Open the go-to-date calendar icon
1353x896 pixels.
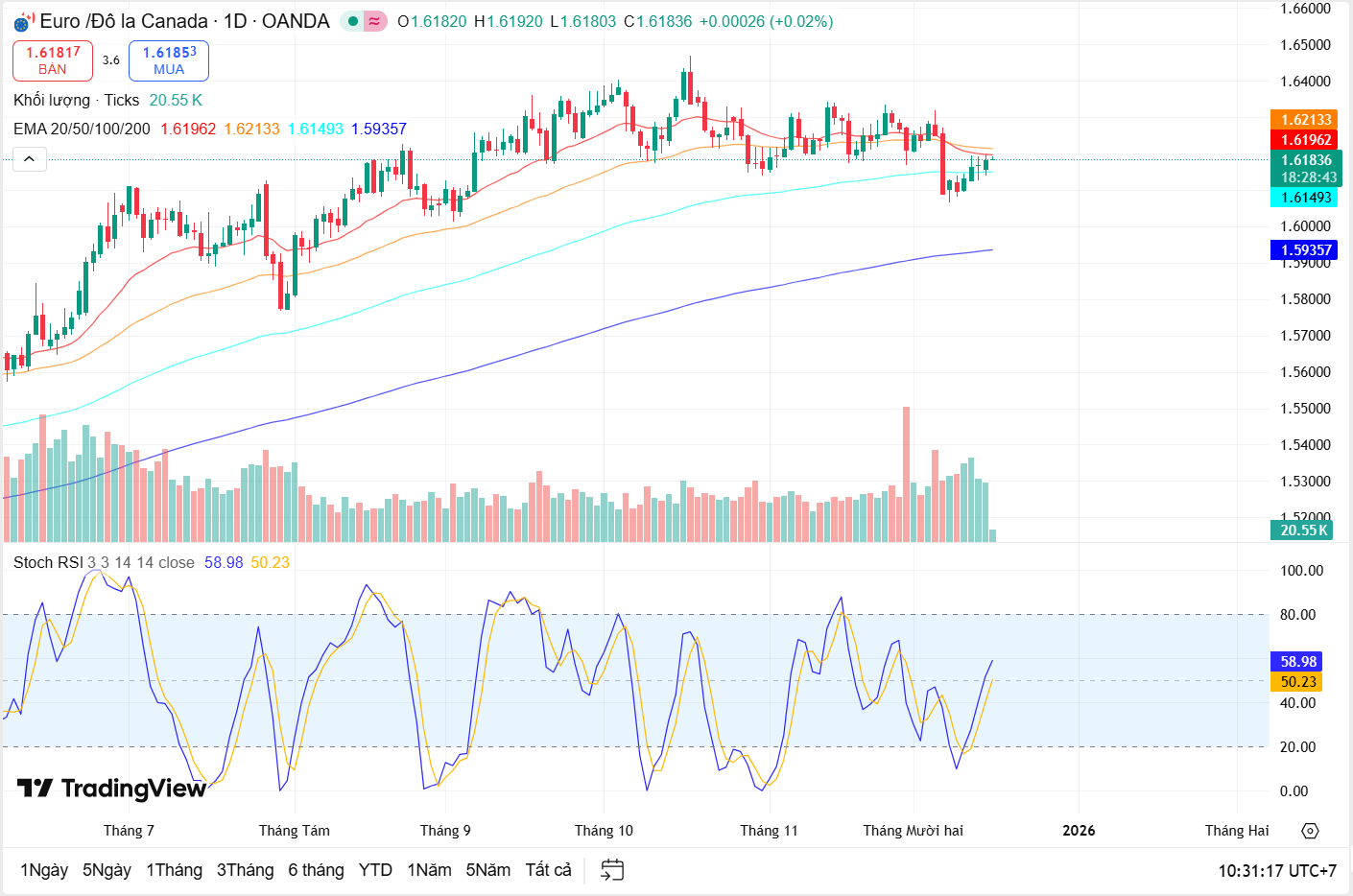[611, 870]
